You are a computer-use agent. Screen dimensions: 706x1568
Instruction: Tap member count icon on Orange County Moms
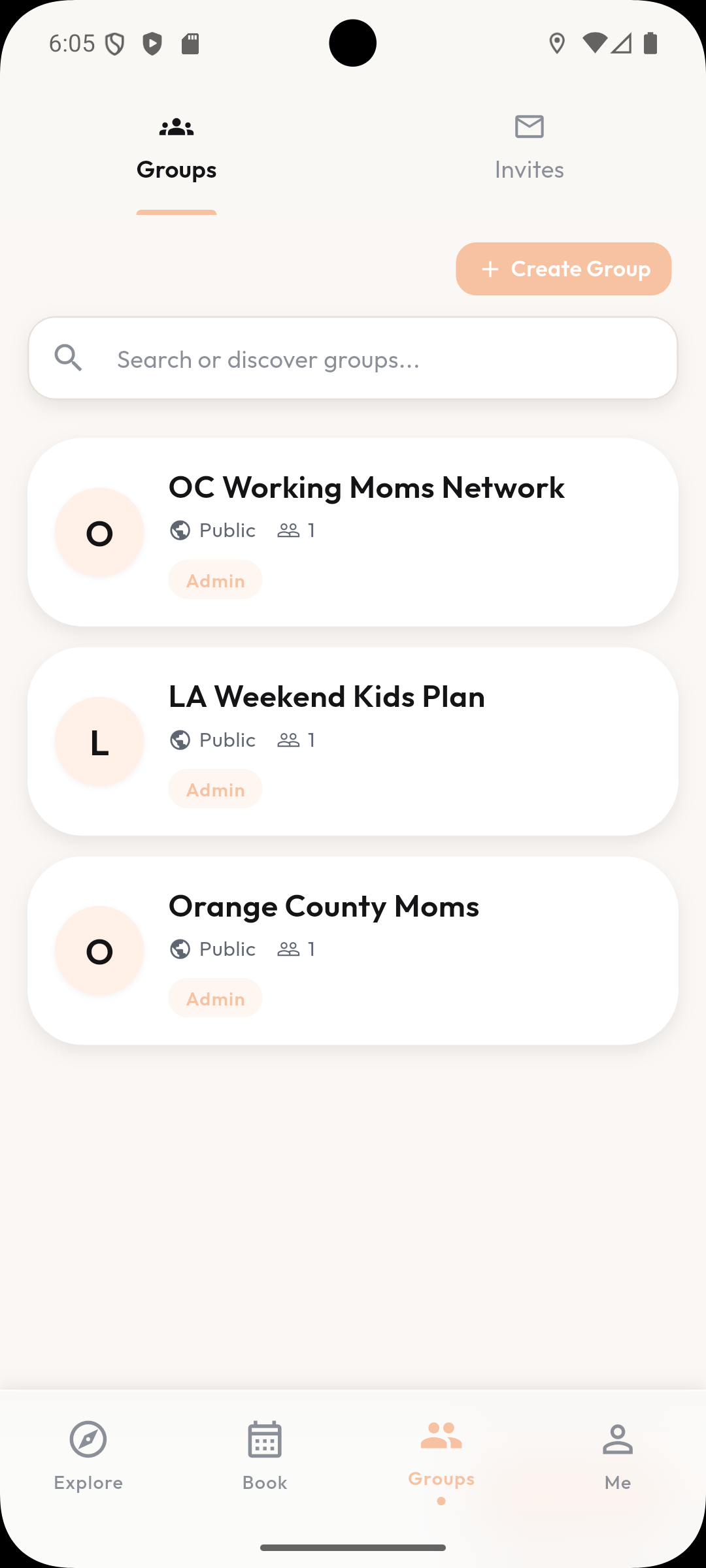coord(288,949)
